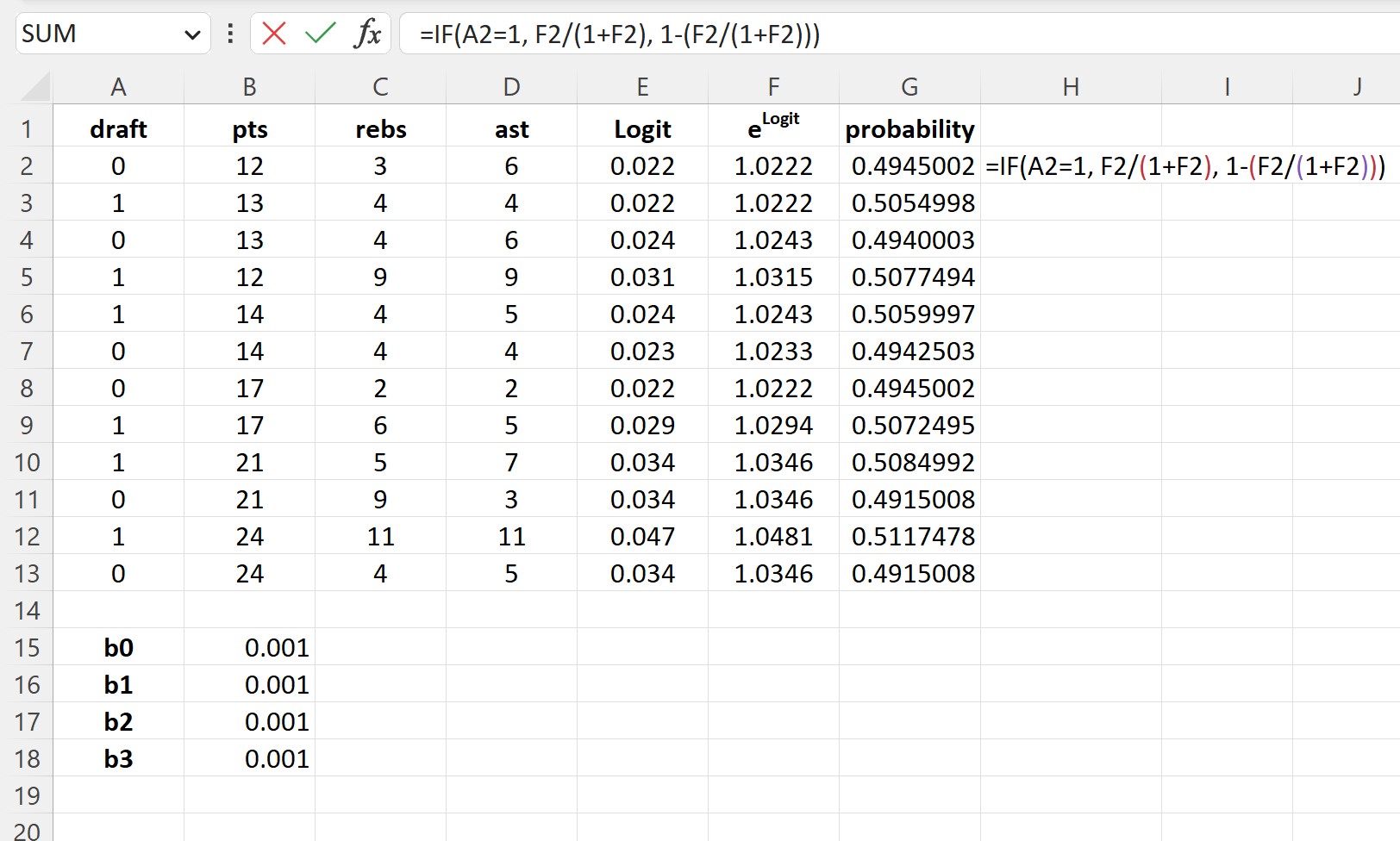Screen dimensions: 1400x841
Task: Click the 'Logit' header cell
Action: 642,128
